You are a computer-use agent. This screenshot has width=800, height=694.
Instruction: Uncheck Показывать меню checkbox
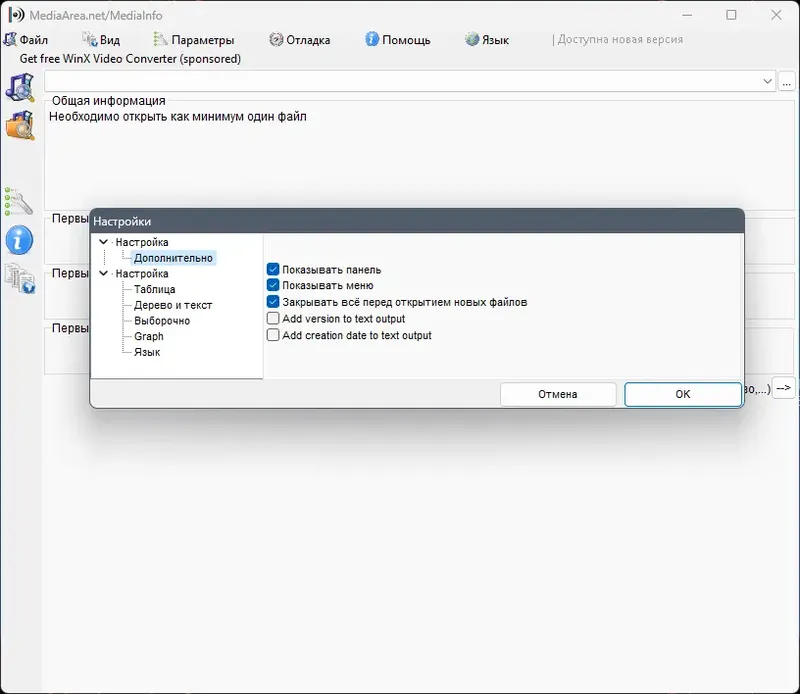[x=273, y=285]
